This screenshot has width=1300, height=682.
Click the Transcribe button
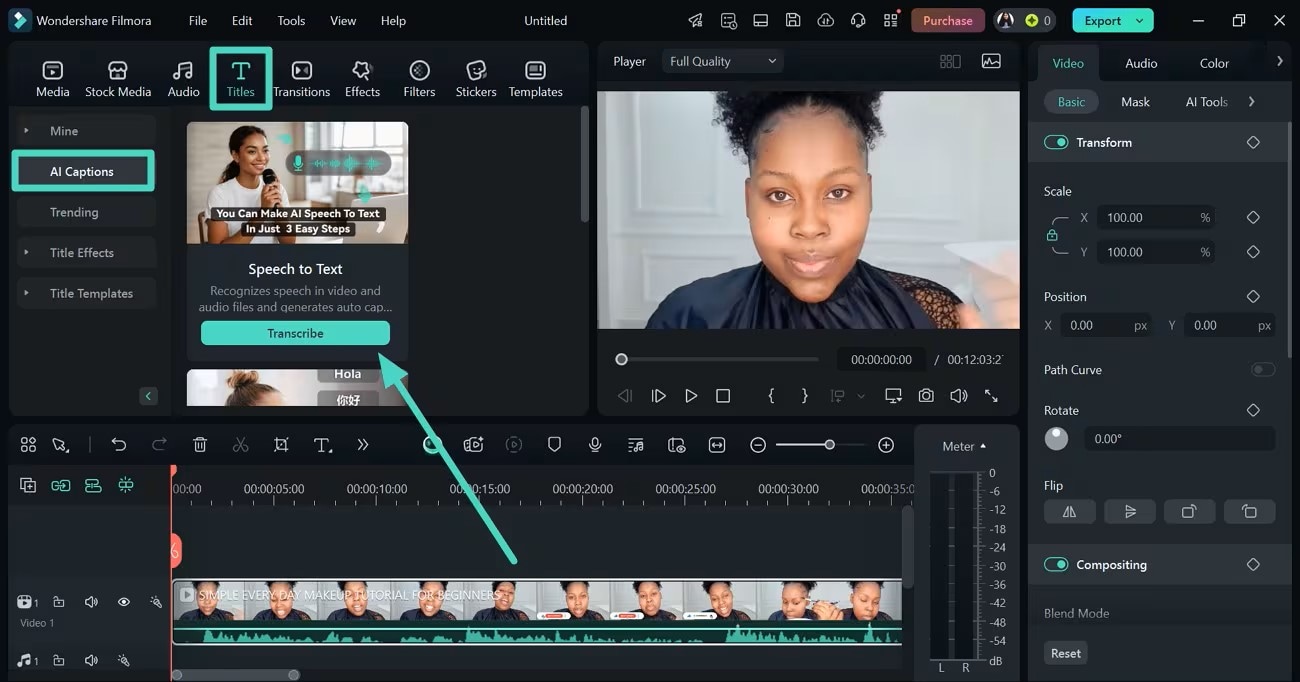(295, 331)
